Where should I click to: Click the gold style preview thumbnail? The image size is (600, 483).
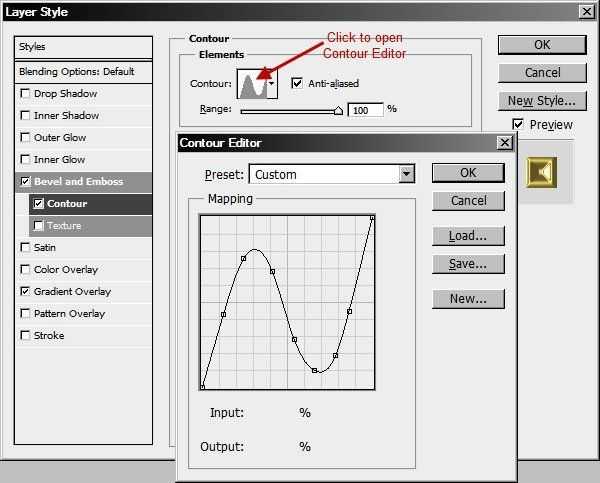click(541, 173)
